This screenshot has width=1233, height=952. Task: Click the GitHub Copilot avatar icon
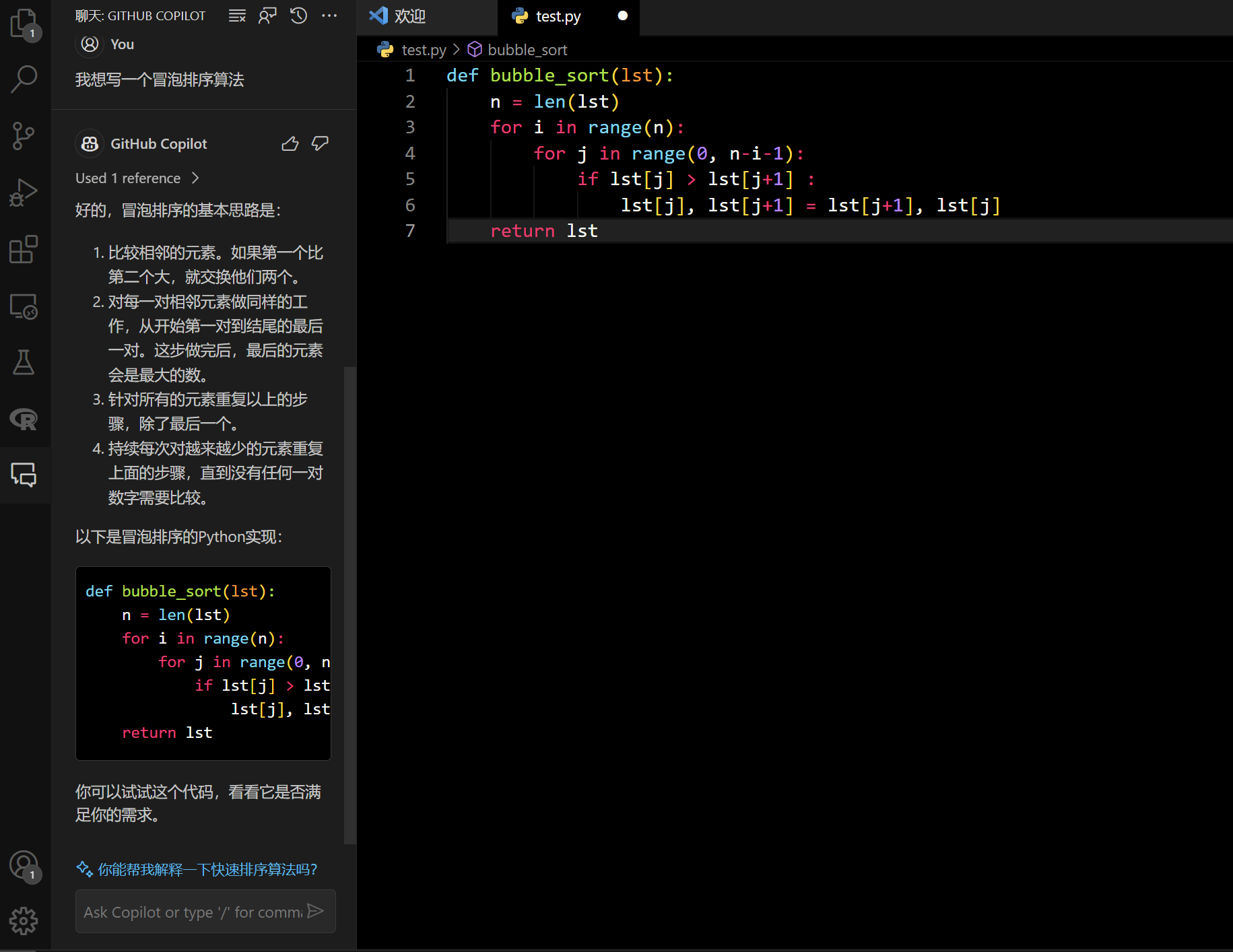90,143
